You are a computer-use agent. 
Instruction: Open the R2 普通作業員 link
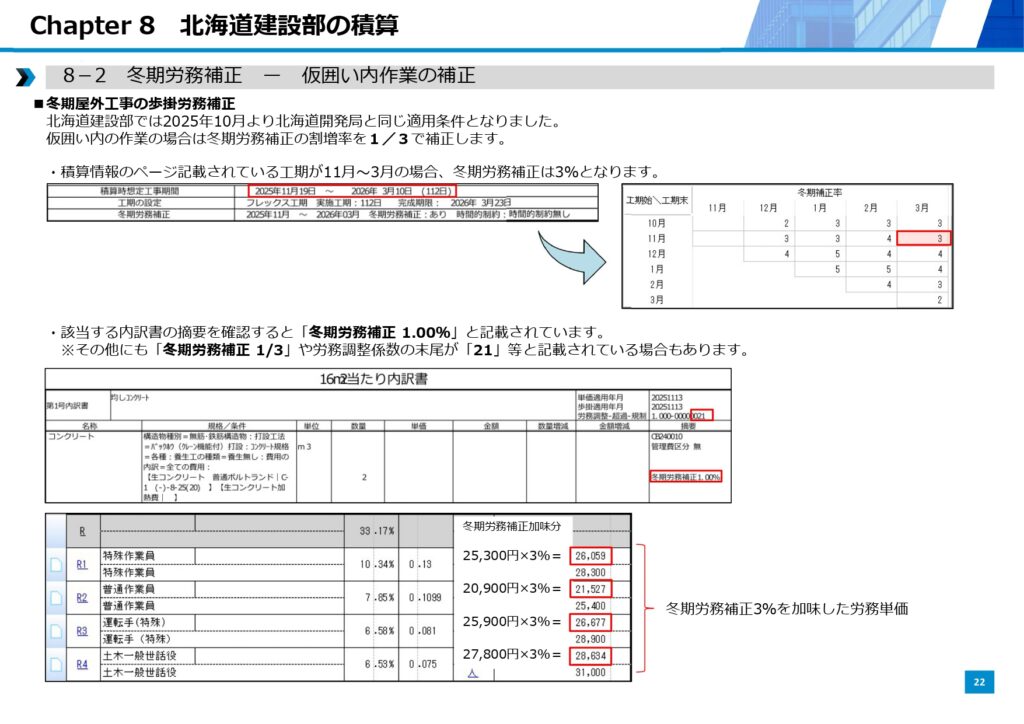tap(83, 598)
